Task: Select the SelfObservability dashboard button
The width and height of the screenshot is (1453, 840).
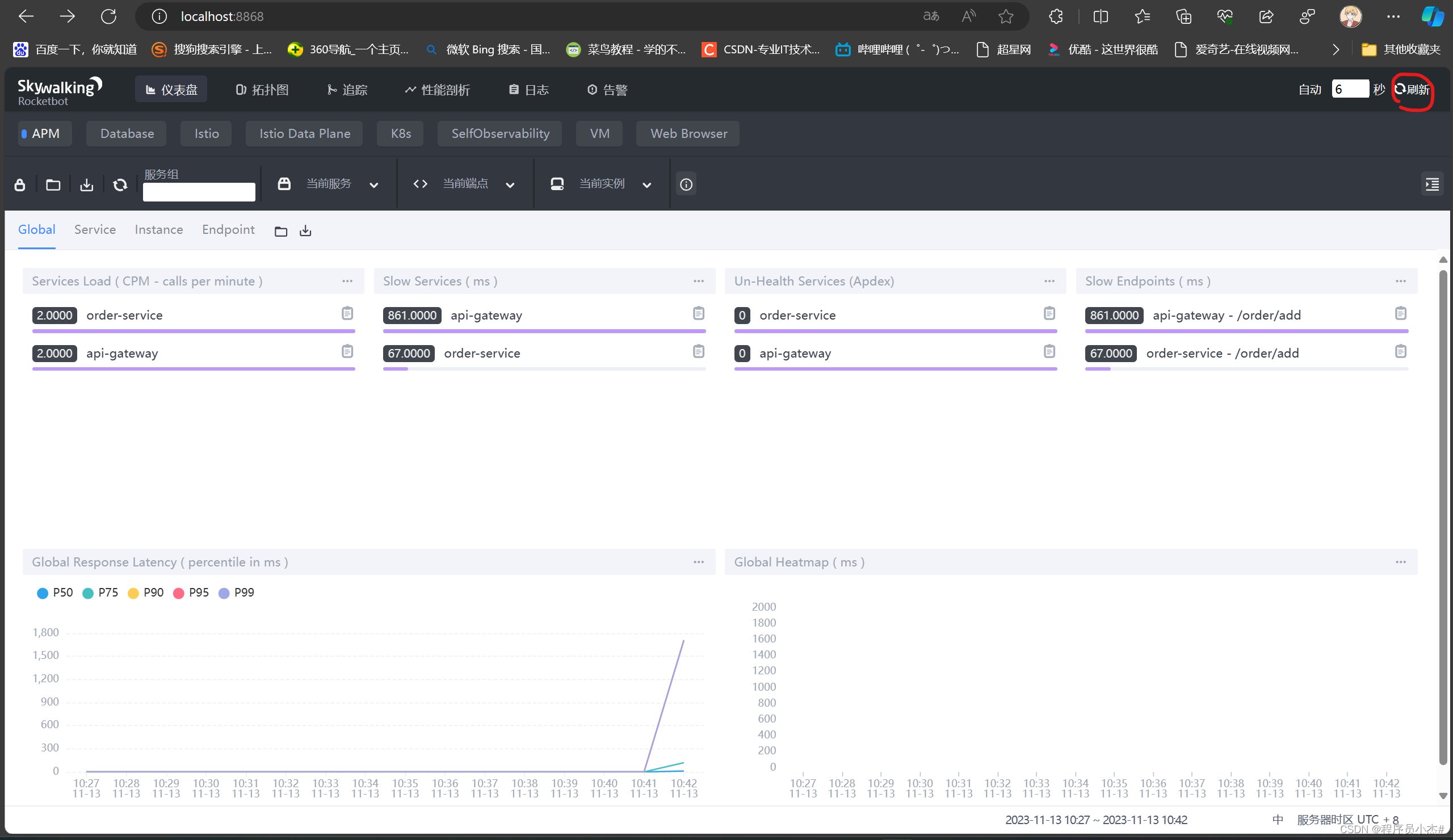Action: coord(500,133)
